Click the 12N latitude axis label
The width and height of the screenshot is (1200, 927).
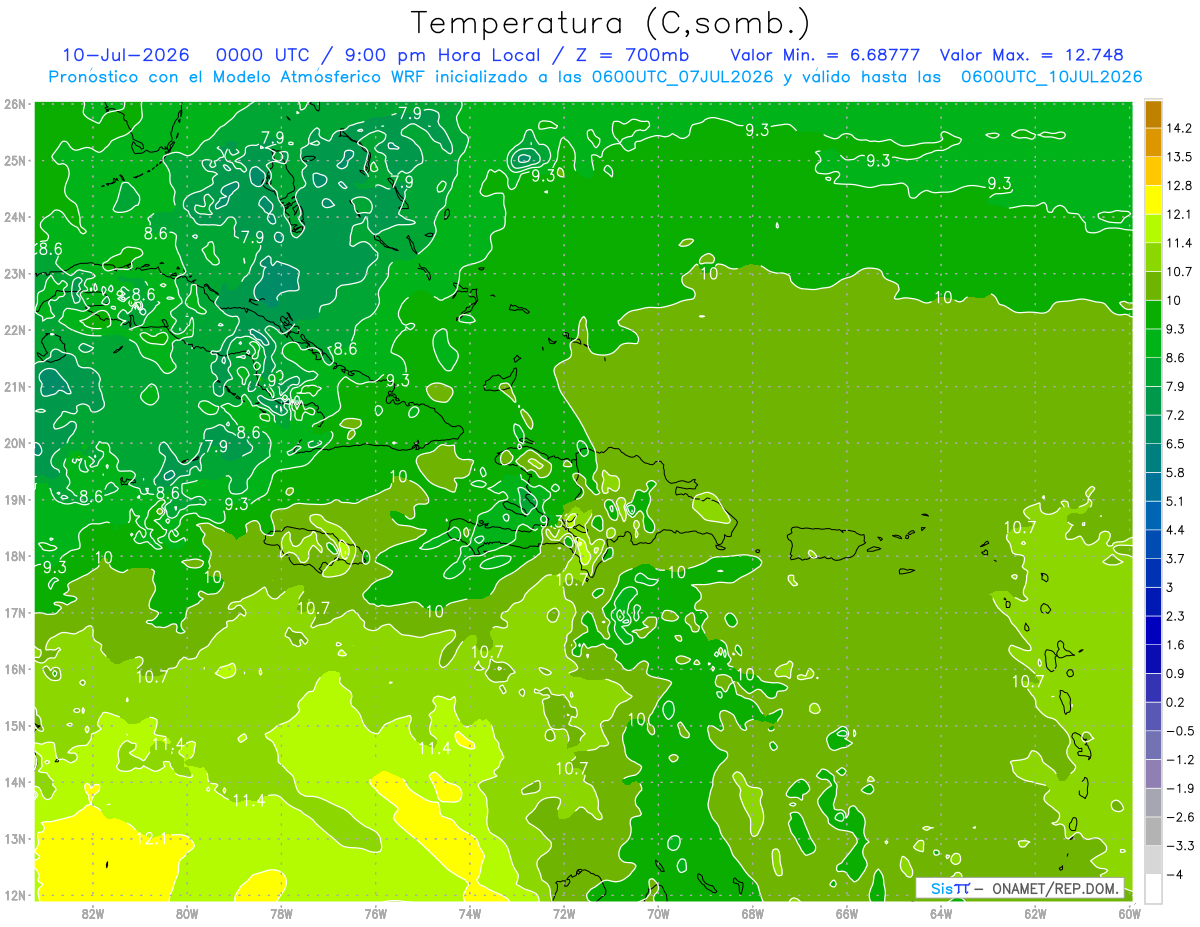click(x=15, y=895)
